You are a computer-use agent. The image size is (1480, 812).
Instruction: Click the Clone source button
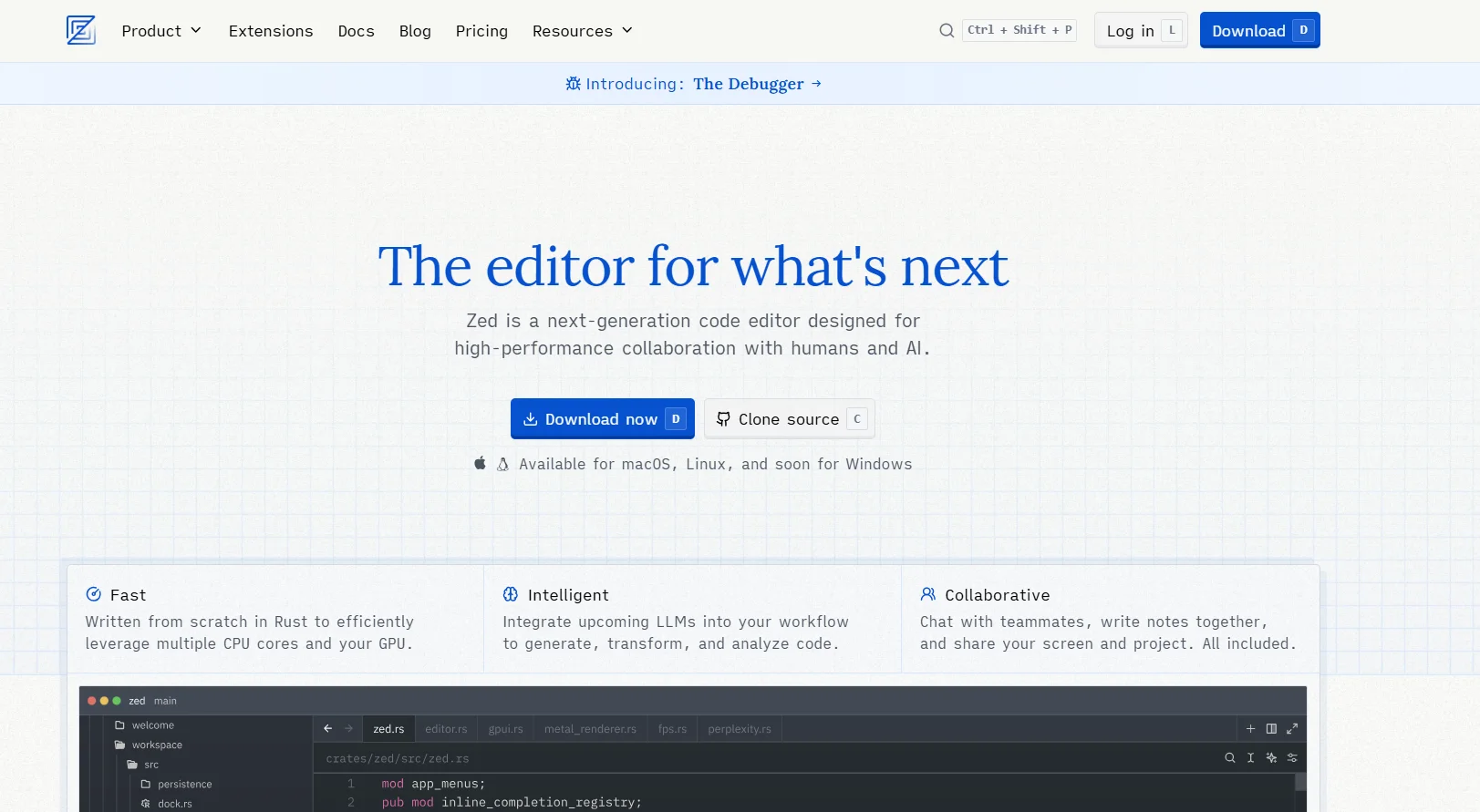point(789,419)
